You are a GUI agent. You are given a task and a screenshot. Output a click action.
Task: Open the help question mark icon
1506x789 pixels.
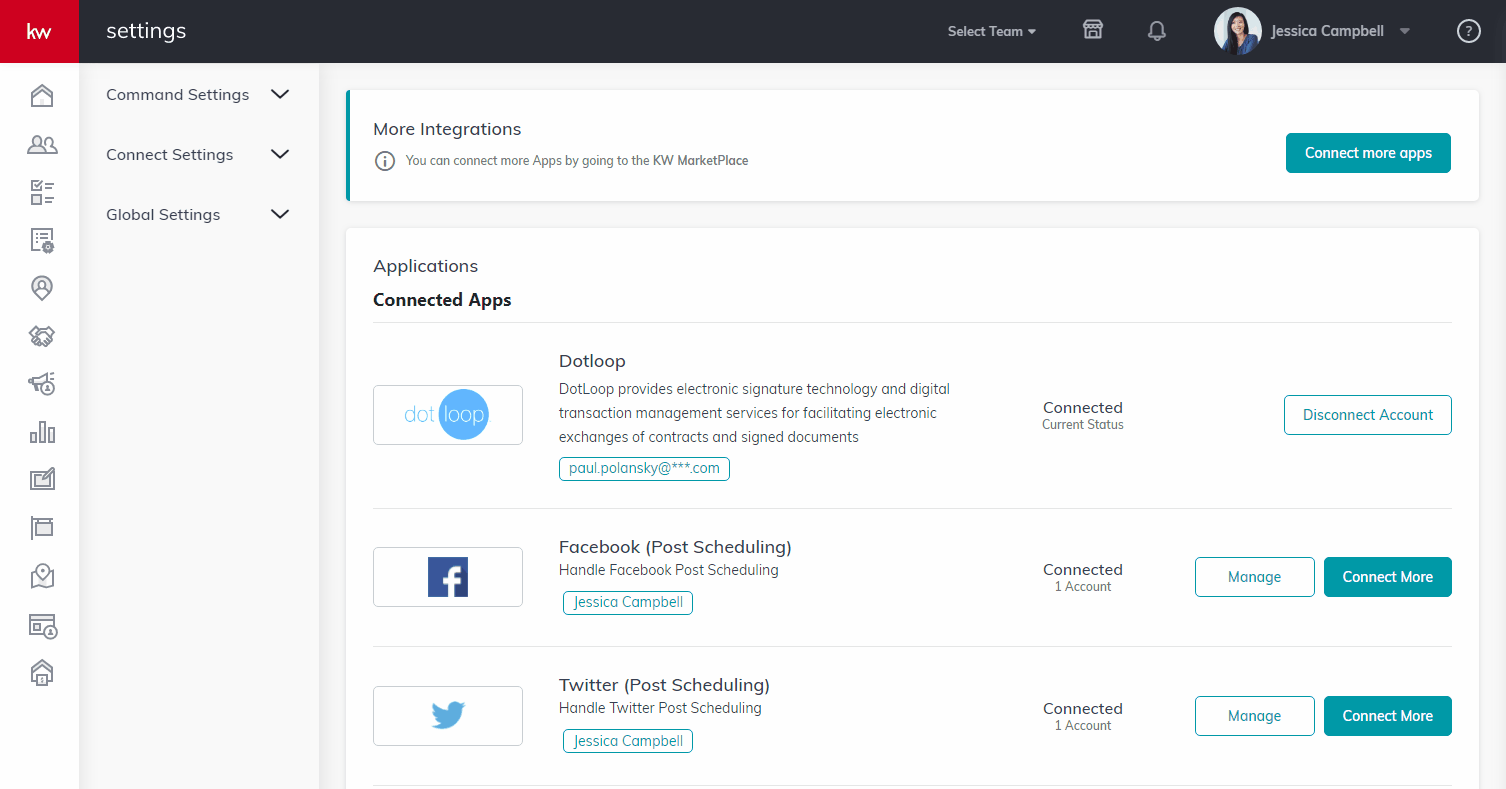coord(1468,31)
